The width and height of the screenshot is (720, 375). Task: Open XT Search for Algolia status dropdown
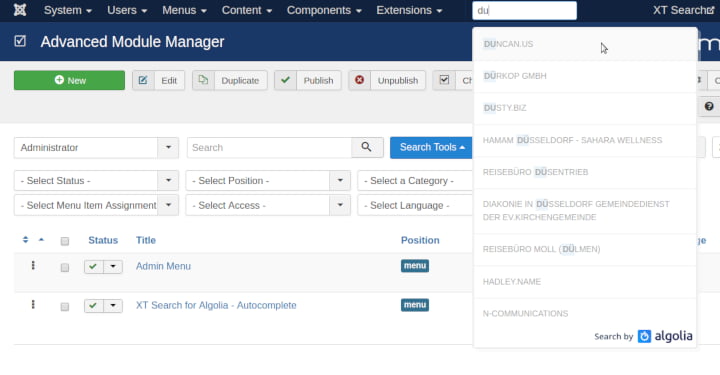tap(113, 306)
